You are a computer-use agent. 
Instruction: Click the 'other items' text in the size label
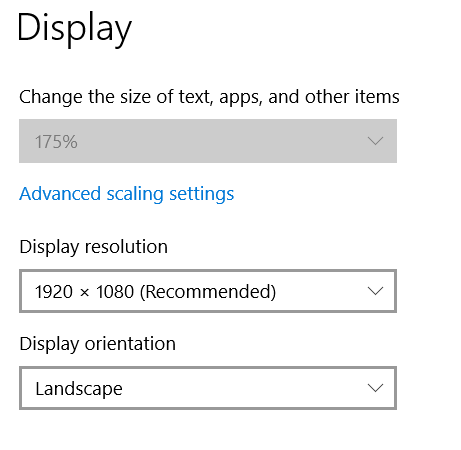click(352, 97)
